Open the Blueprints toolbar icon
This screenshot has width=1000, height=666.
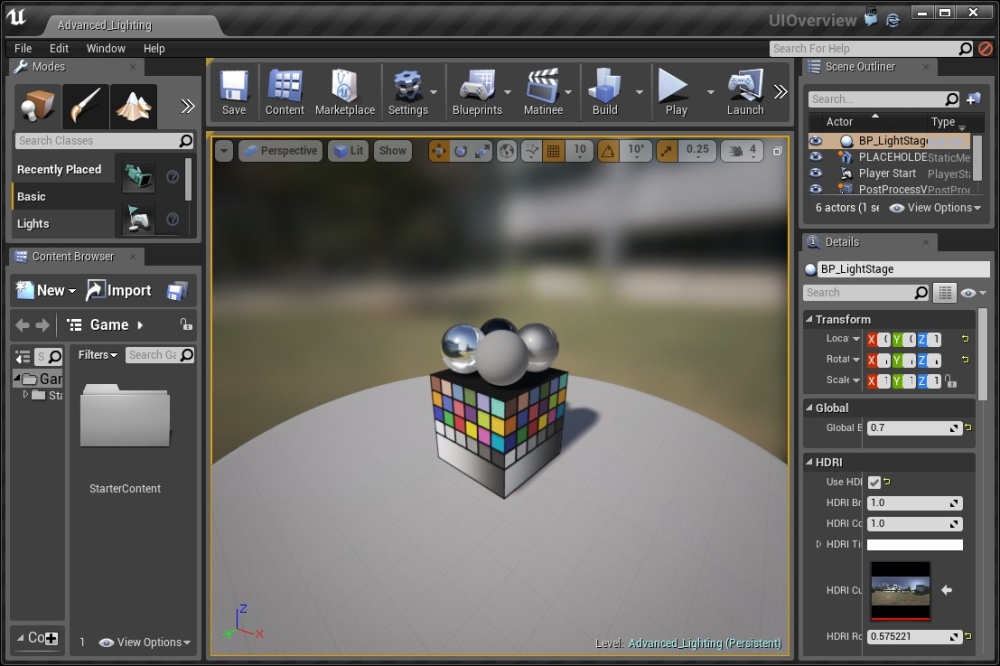click(477, 92)
